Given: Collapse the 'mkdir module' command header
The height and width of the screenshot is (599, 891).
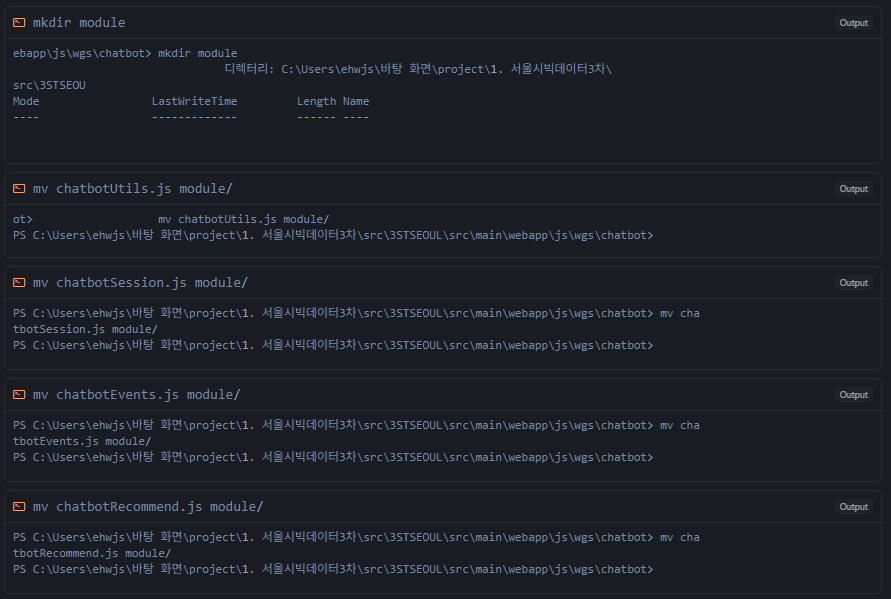Looking at the screenshot, I should pos(79,22).
